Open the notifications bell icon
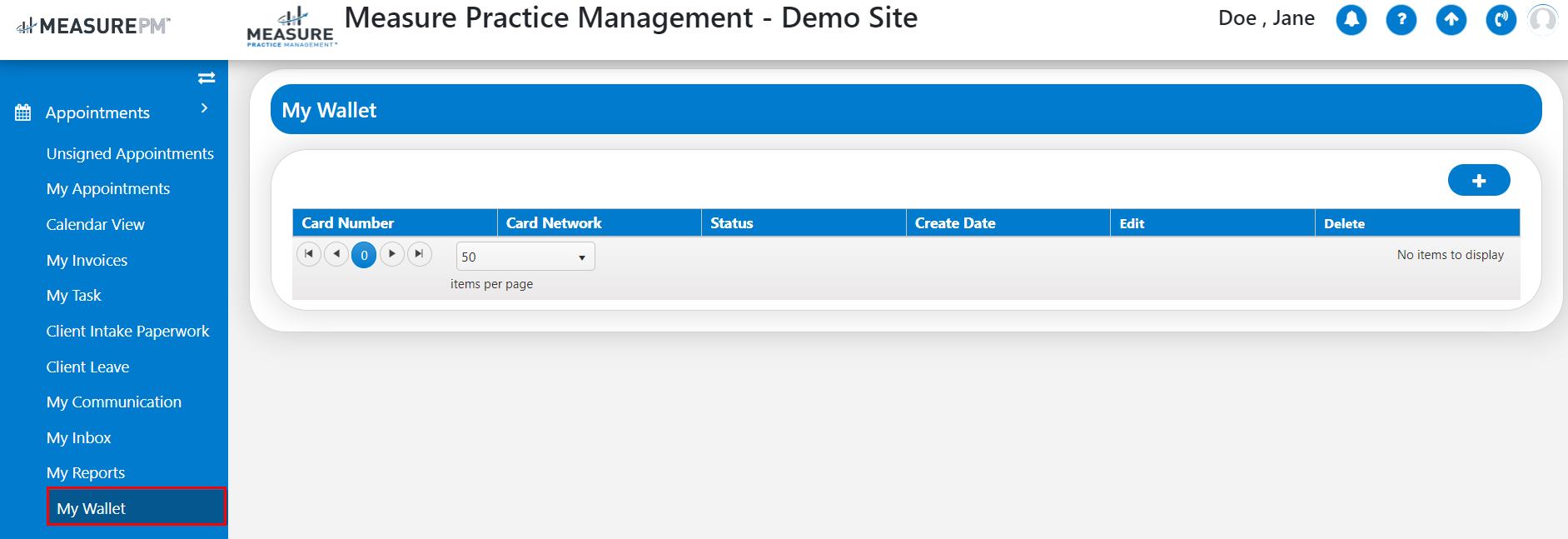This screenshot has width=1568, height=539. click(x=1351, y=20)
